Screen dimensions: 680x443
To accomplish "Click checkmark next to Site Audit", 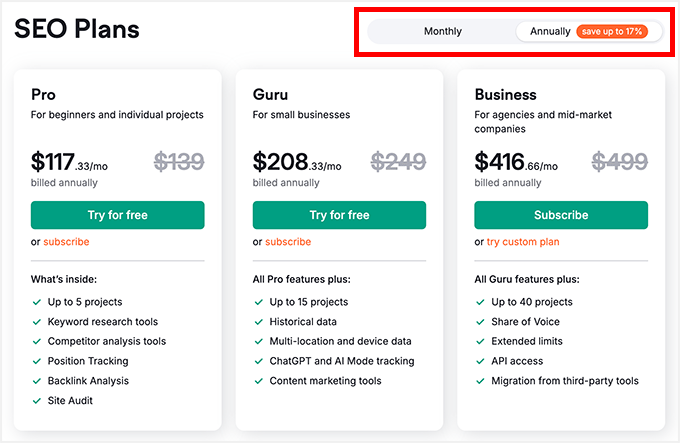I will (x=36, y=401).
